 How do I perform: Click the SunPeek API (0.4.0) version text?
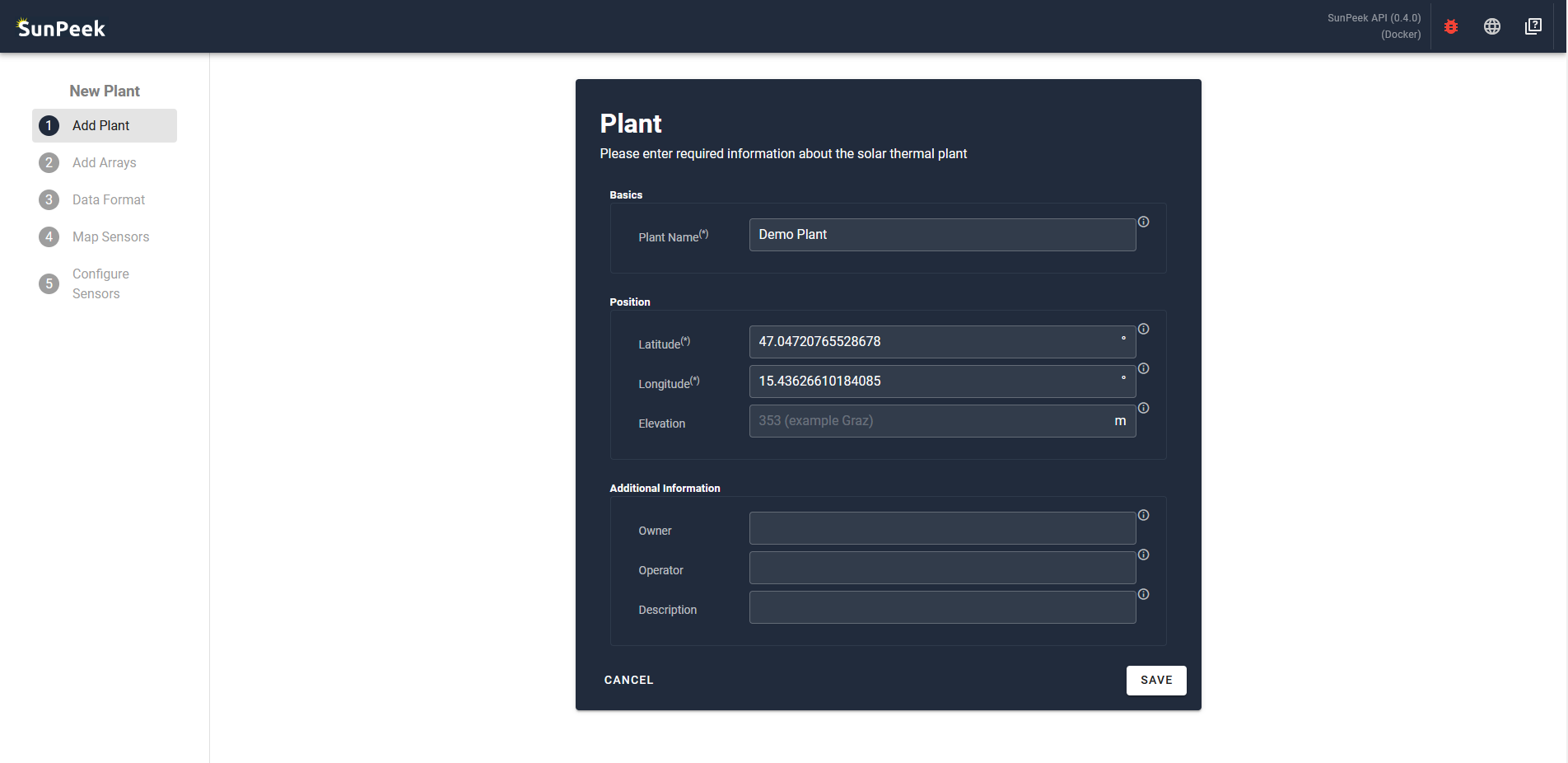click(x=1374, y=17)
